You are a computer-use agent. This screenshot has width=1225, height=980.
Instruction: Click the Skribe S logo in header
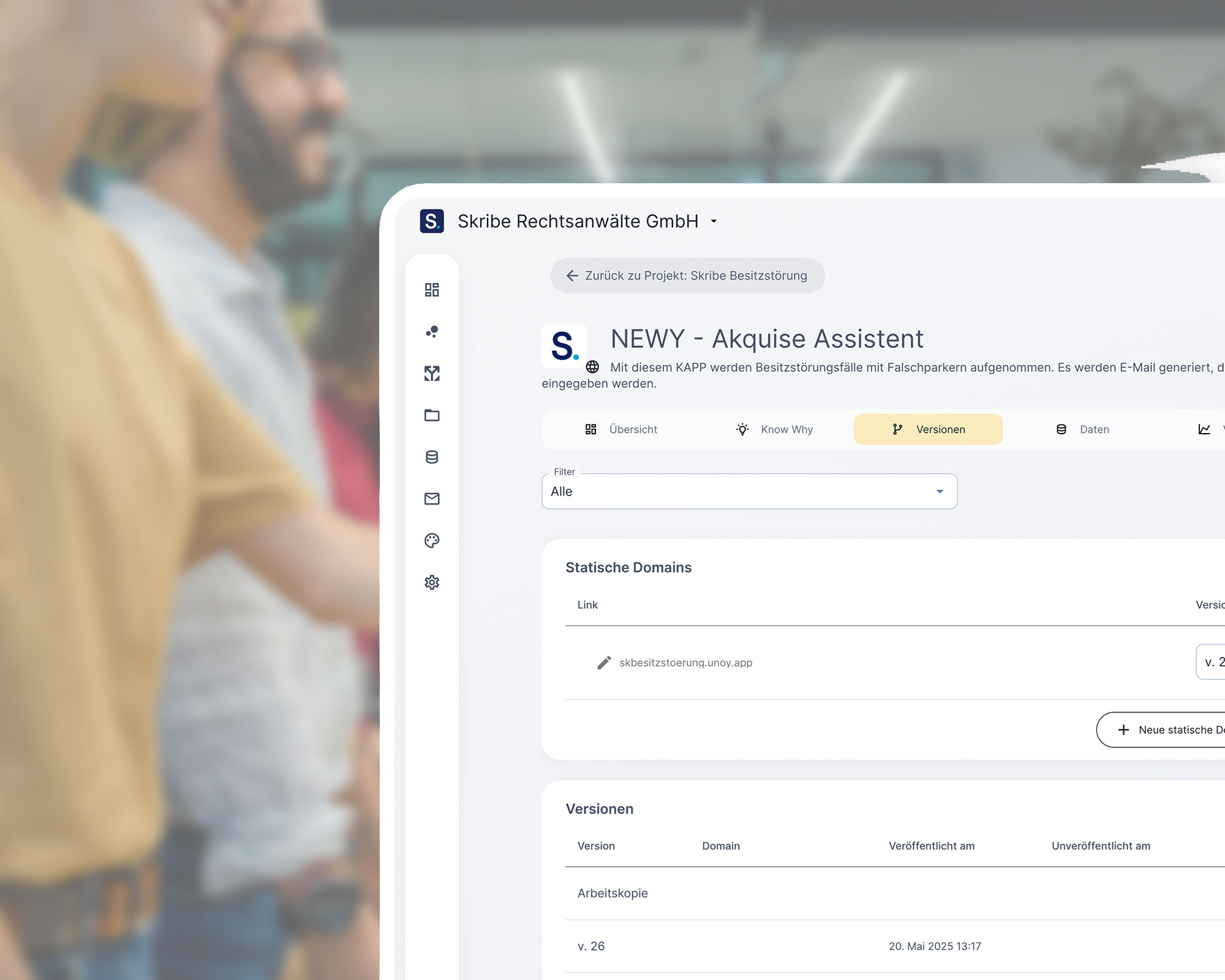coord(432,221)
